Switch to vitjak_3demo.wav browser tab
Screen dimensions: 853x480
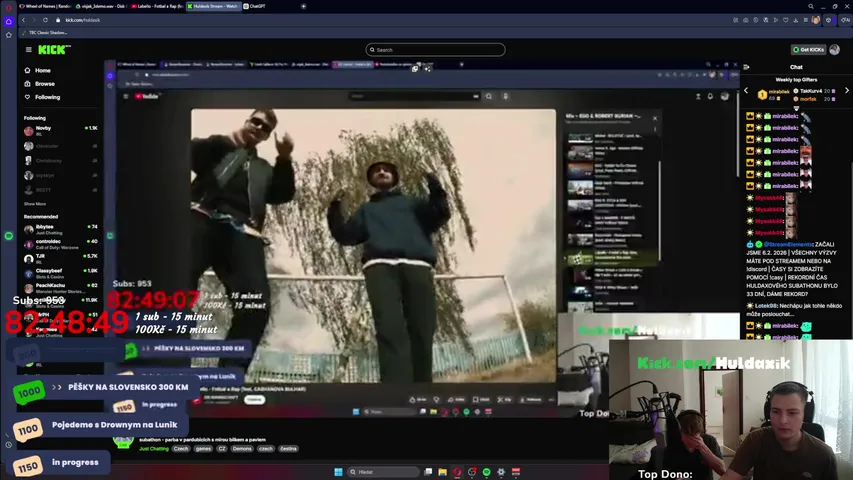pyautogui.click(x=101, y=6)
